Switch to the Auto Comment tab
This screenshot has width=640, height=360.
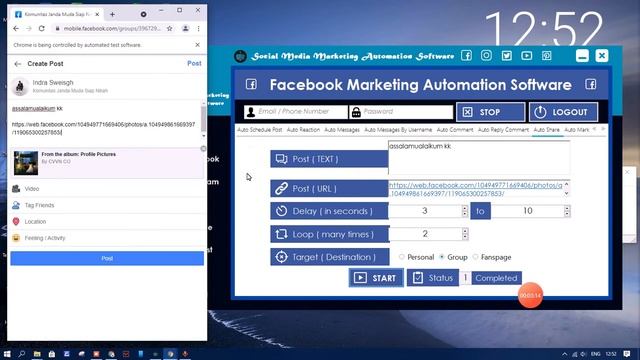[x=455, y=130]
